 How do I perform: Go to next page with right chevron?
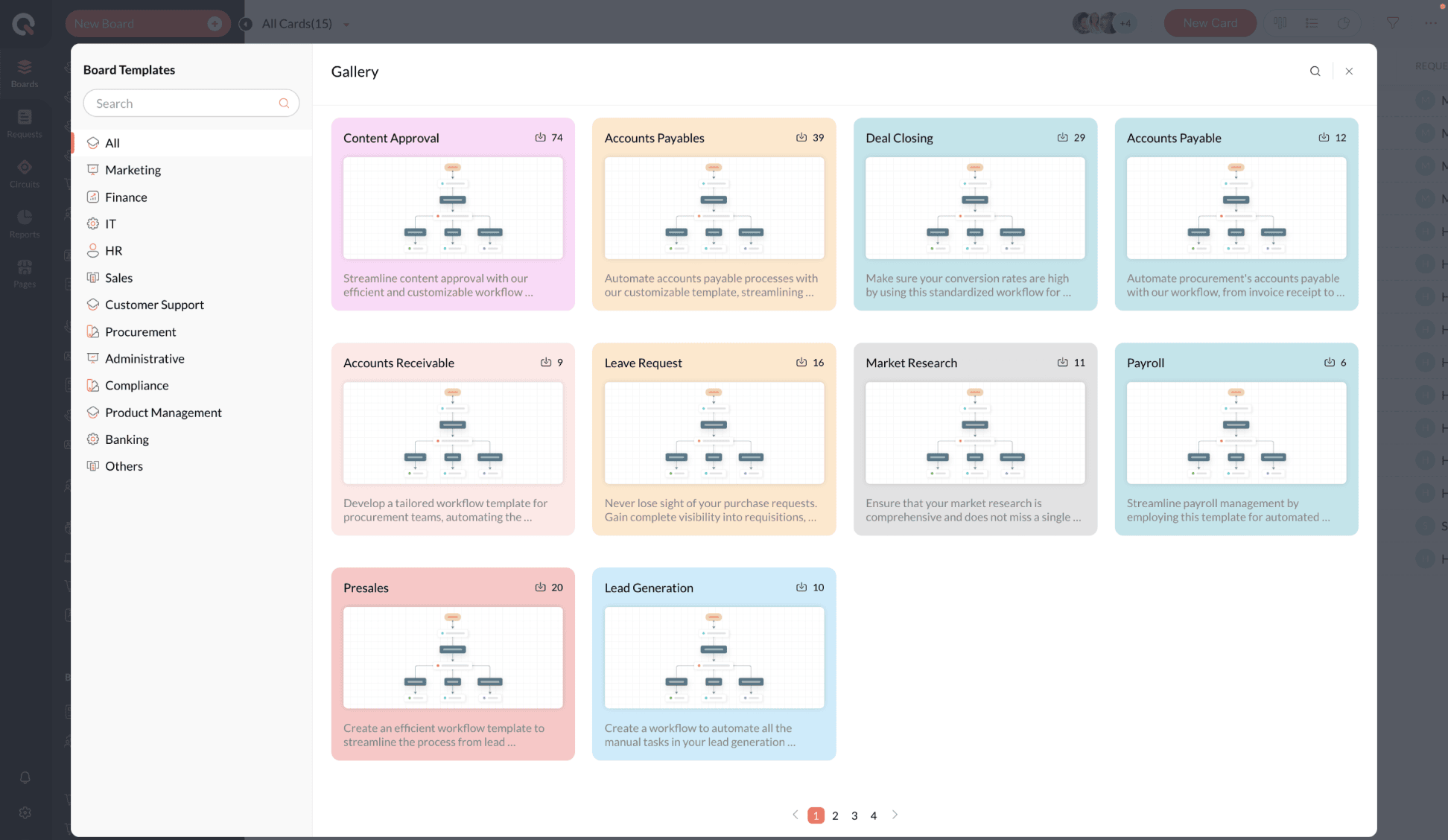(895, 815)
